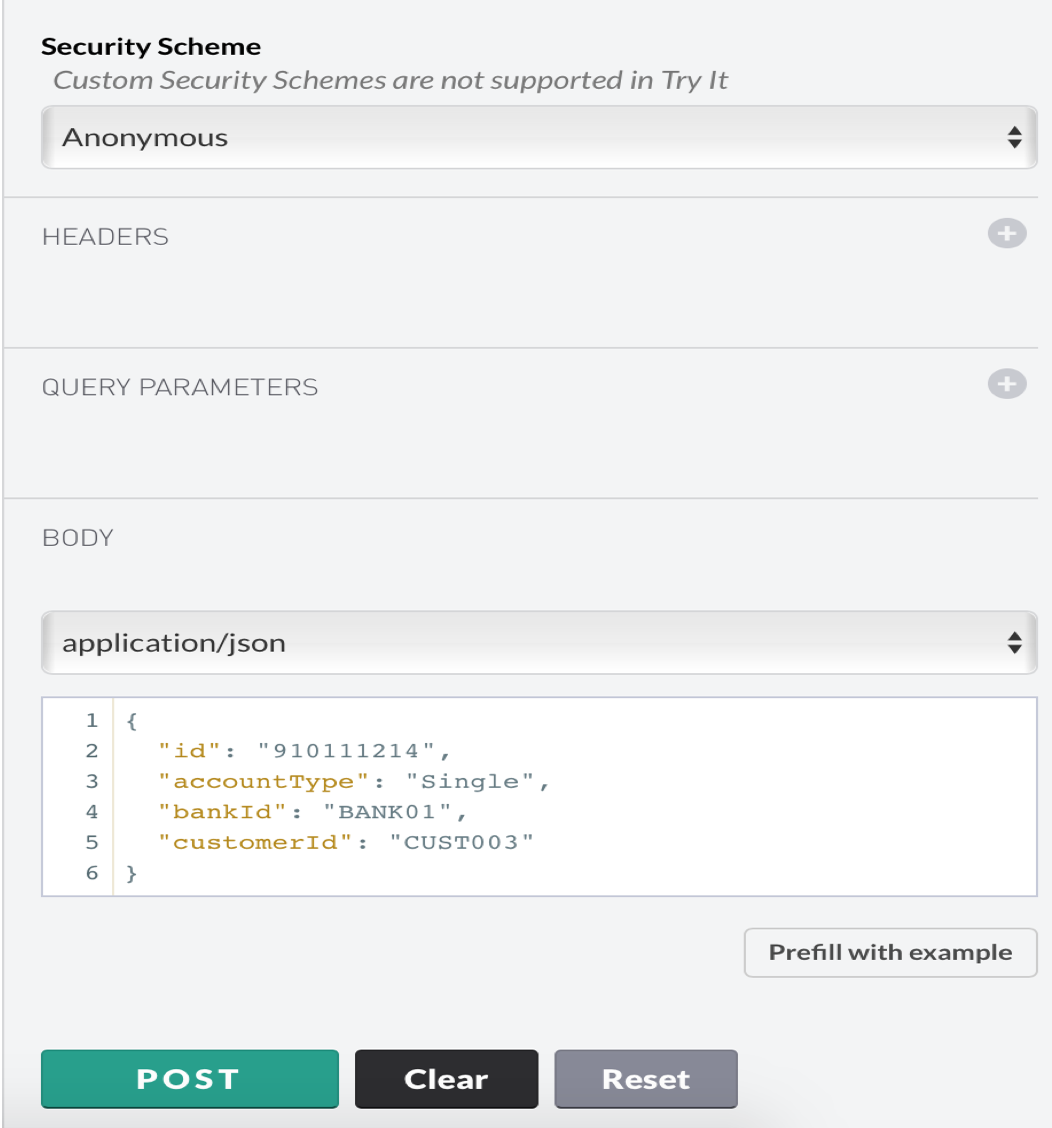Send the request with POST button
Screen dimensions: 1052x1128
click(x=189, y=1079)
